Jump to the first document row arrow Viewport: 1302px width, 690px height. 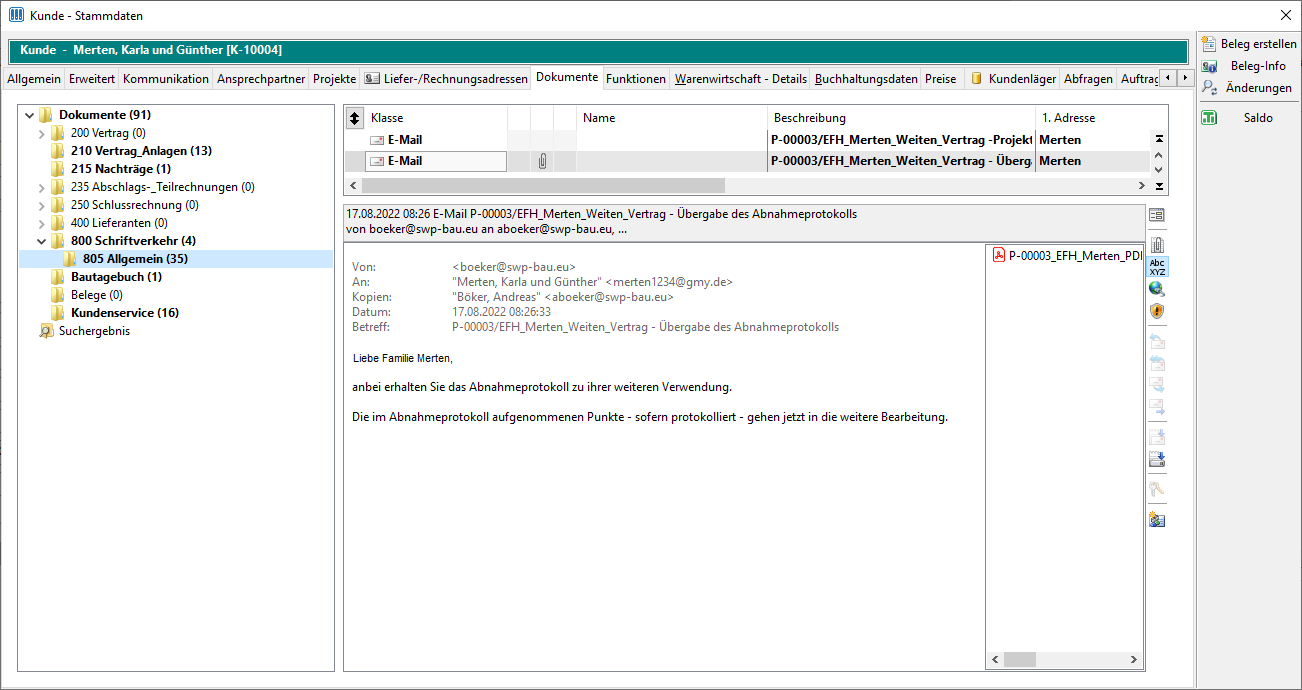(1159, 139)
